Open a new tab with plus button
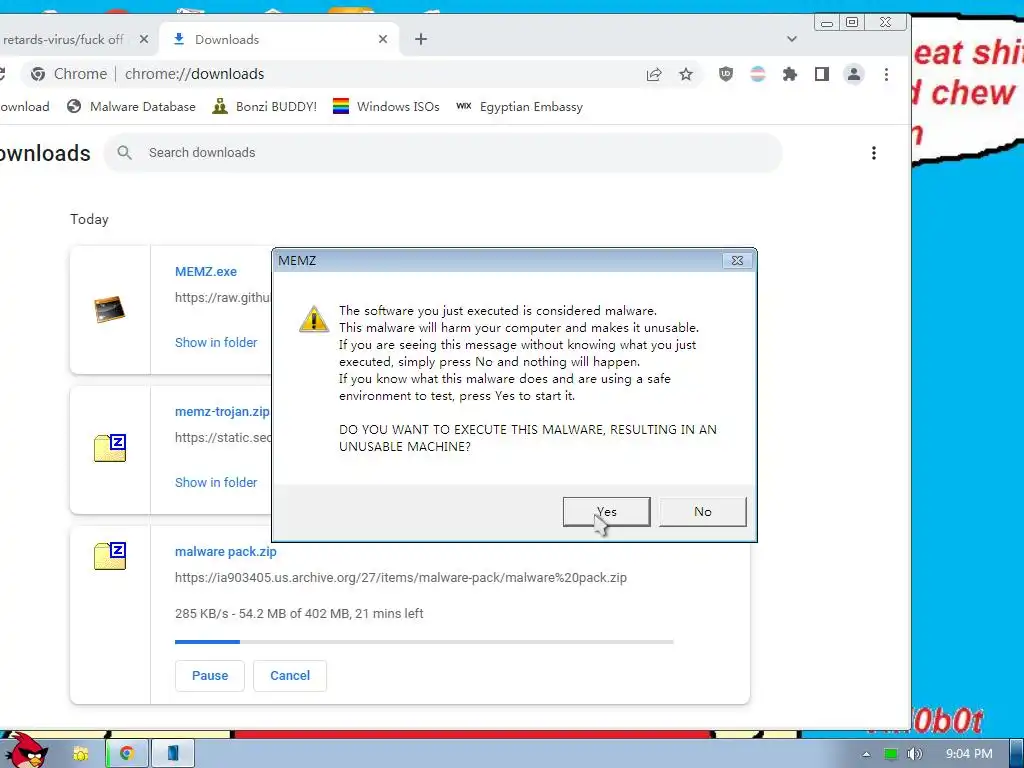 point(421,39)
